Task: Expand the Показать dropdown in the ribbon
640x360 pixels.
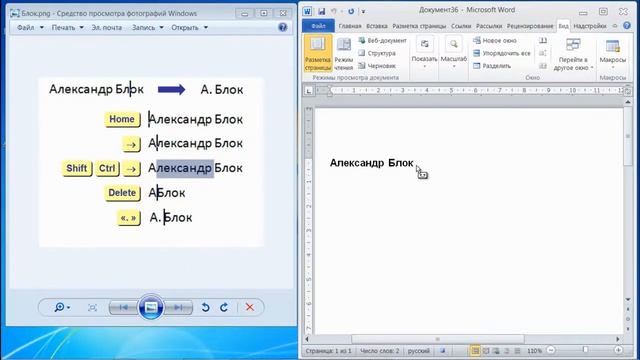Action: pos(424,53)
